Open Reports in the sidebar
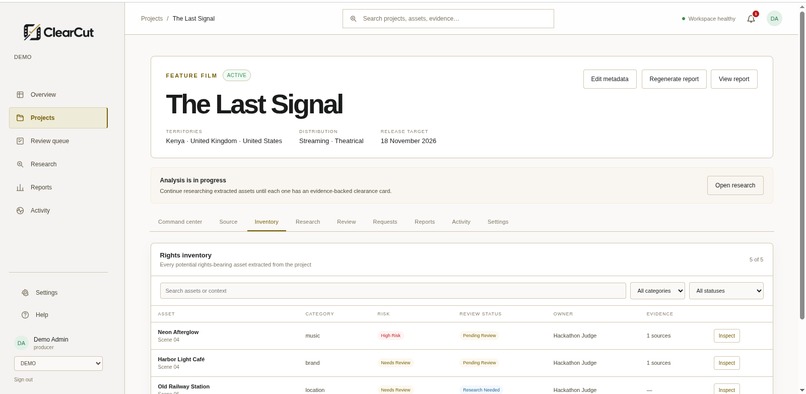The image size is (806, 394). pyautogui.click(x=58, y=187)
